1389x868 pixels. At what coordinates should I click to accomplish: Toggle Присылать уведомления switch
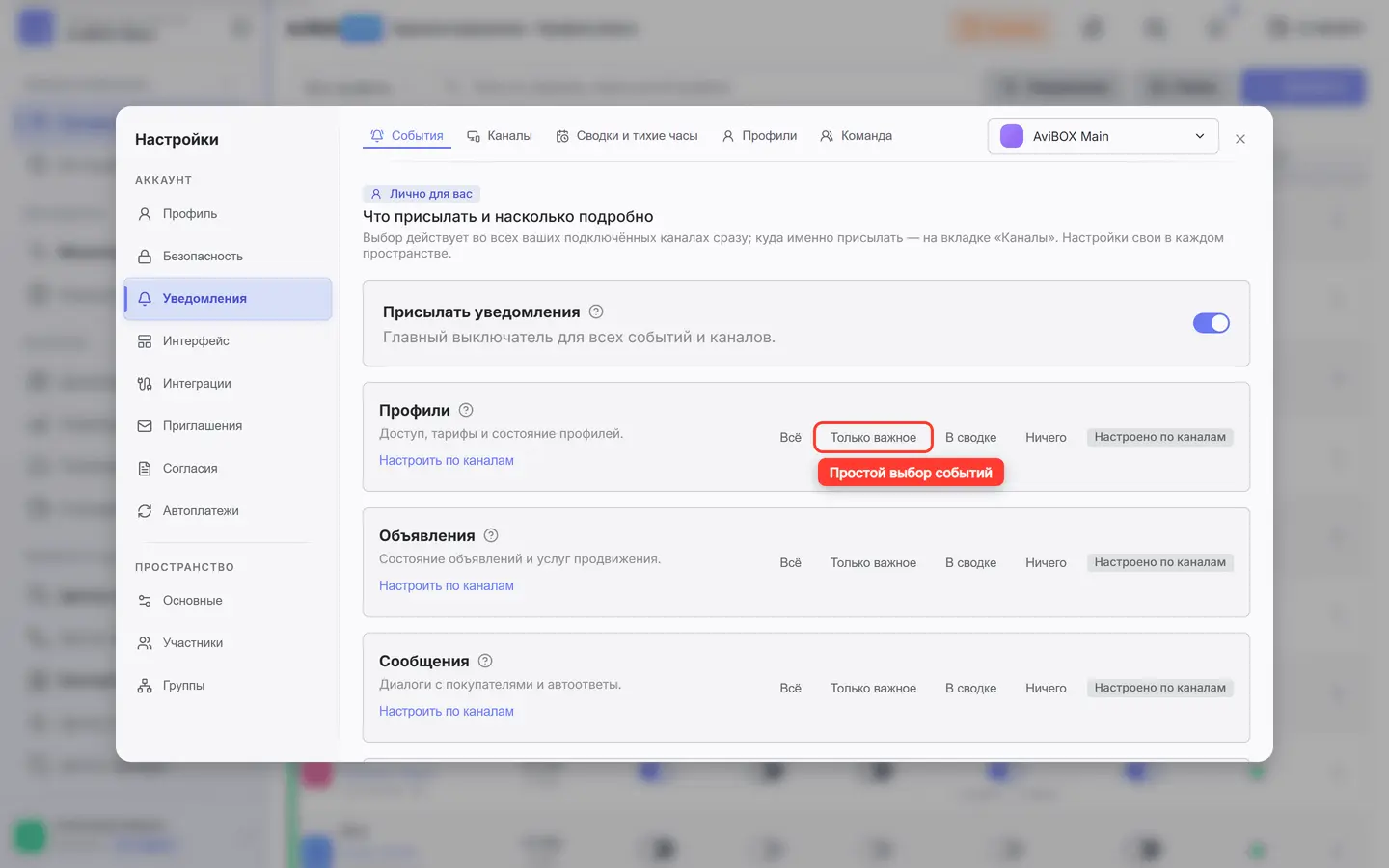pyautogui.click(x=1212, y=323)
